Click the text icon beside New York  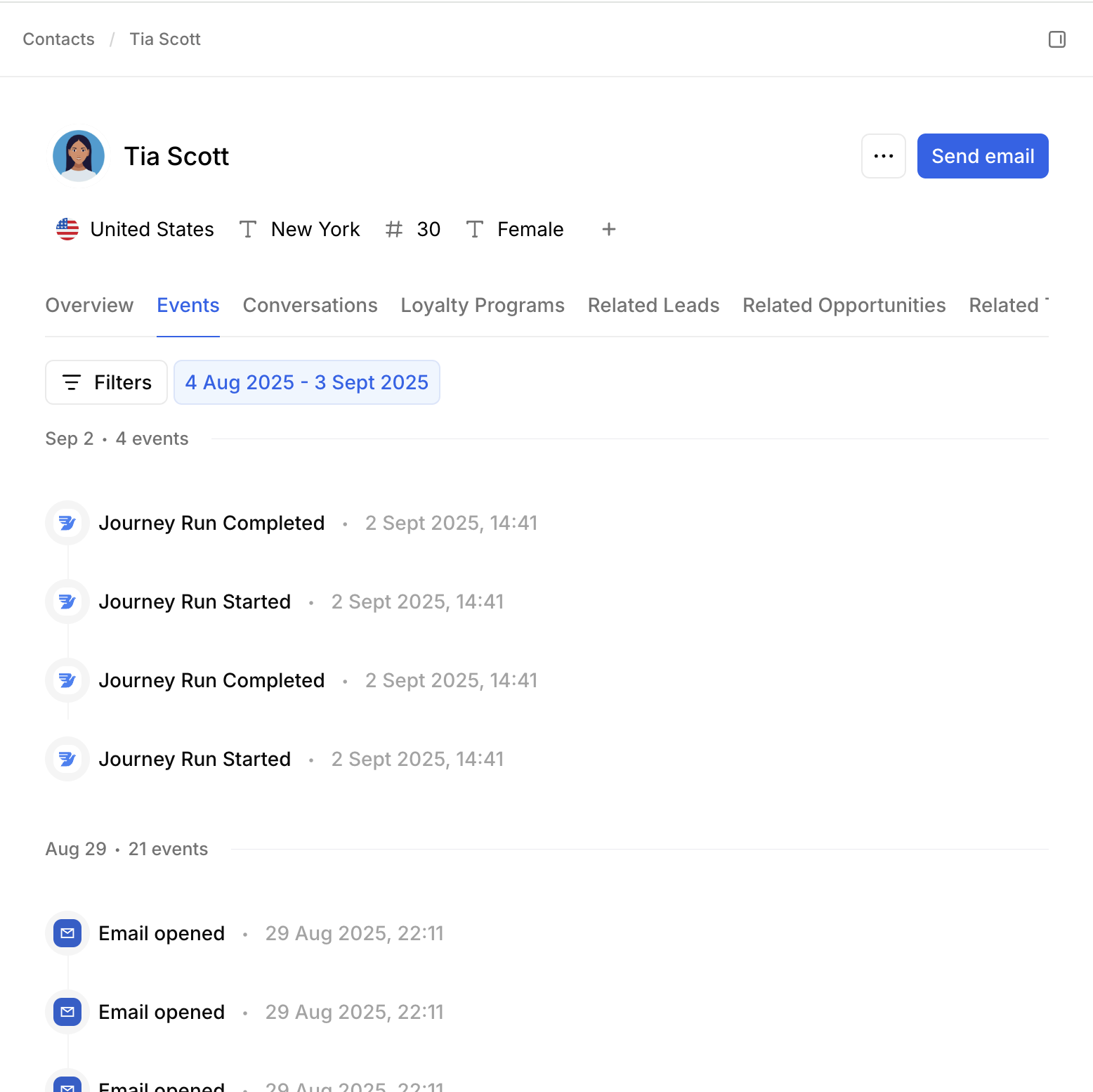248,229
